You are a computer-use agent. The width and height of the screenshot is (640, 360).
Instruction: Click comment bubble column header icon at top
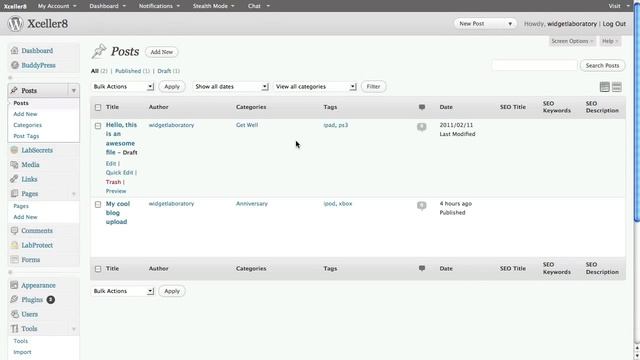click(422, 107)
